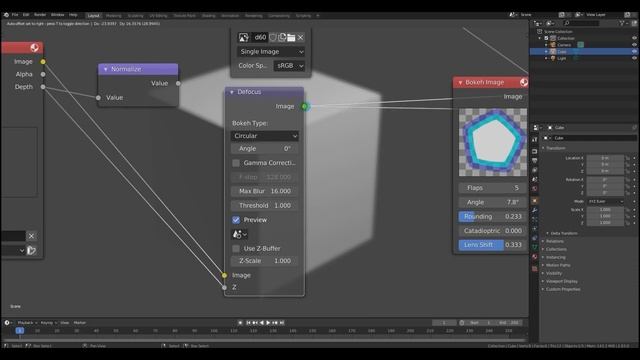Open the Physics properties tab icon
Image resolution: width=640 pixels, height=360 pixels.
pos(535,229)
